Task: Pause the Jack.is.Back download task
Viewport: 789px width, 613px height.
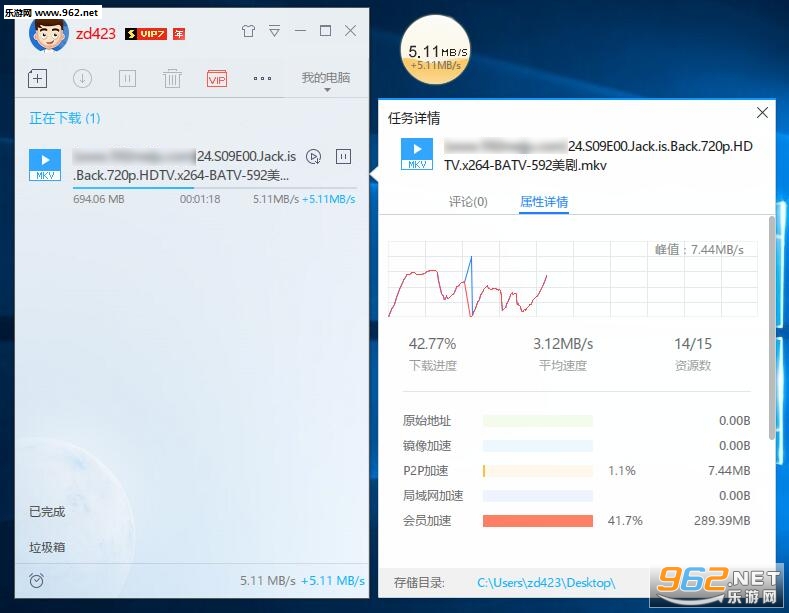Action: (x=343, y=157)
